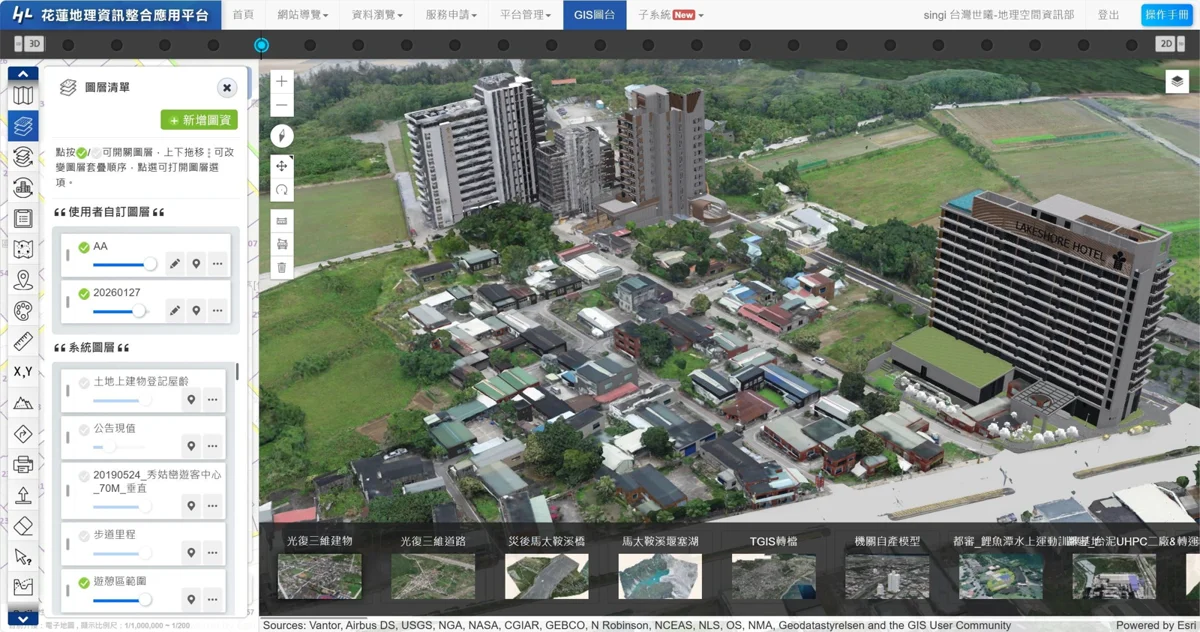Expand the 子系統 dropdown menu
The width and height of the screenshot is (1200, 632).
(670, 15)
